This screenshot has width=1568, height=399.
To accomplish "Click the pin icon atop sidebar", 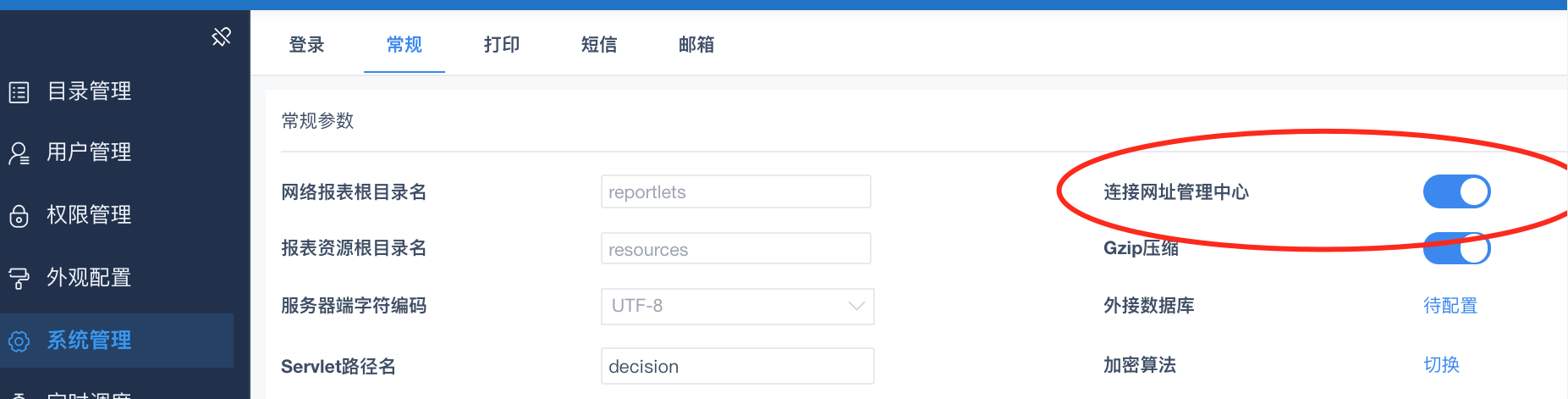I will (221, 36).
